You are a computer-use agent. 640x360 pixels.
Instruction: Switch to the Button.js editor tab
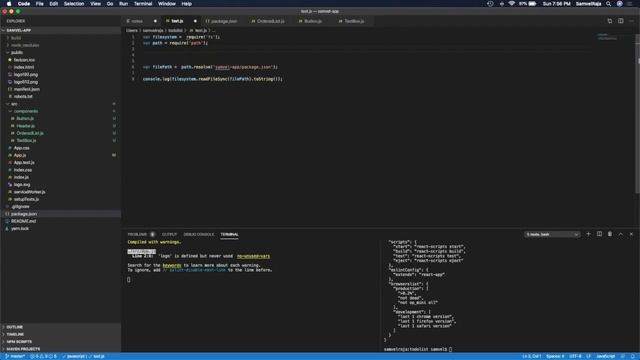click(x=313, y=21)
